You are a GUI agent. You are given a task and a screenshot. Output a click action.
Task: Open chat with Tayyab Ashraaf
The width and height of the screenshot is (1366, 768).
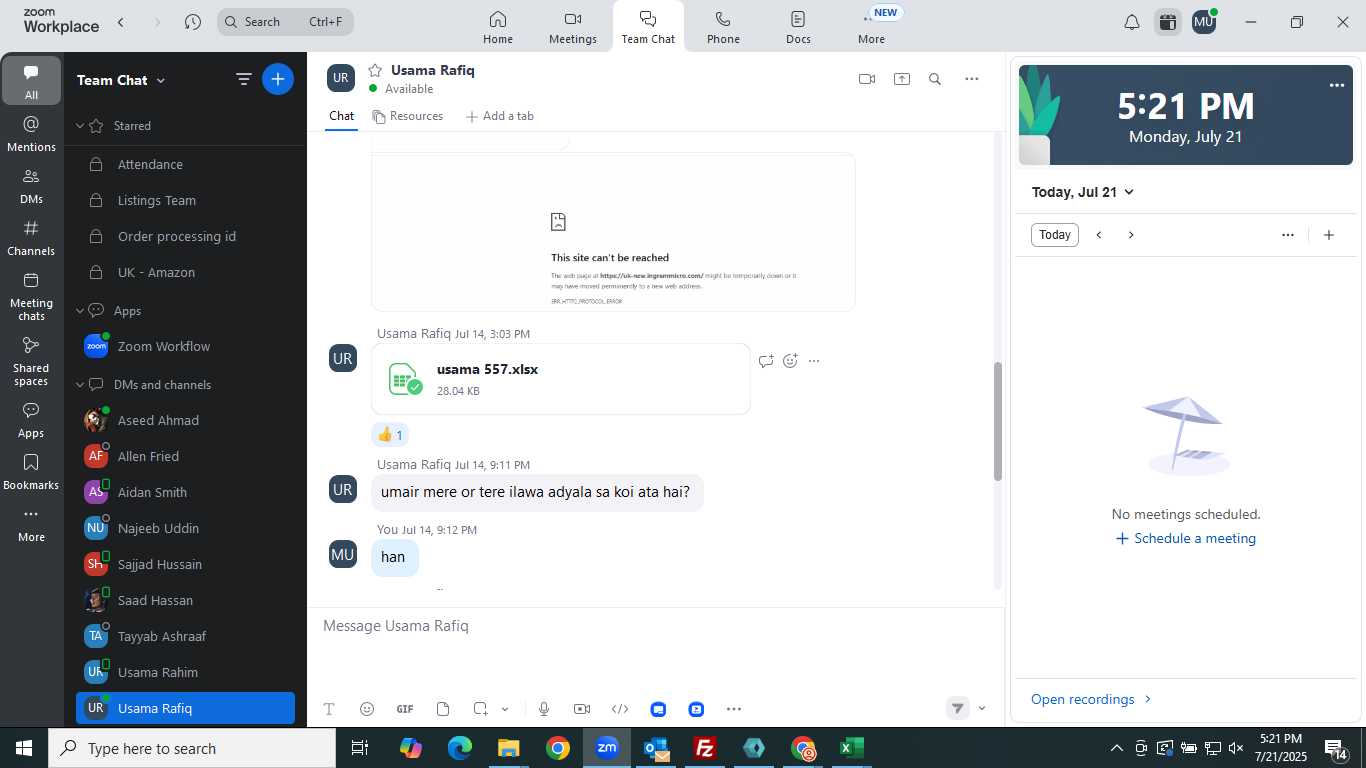coord(185,636)
